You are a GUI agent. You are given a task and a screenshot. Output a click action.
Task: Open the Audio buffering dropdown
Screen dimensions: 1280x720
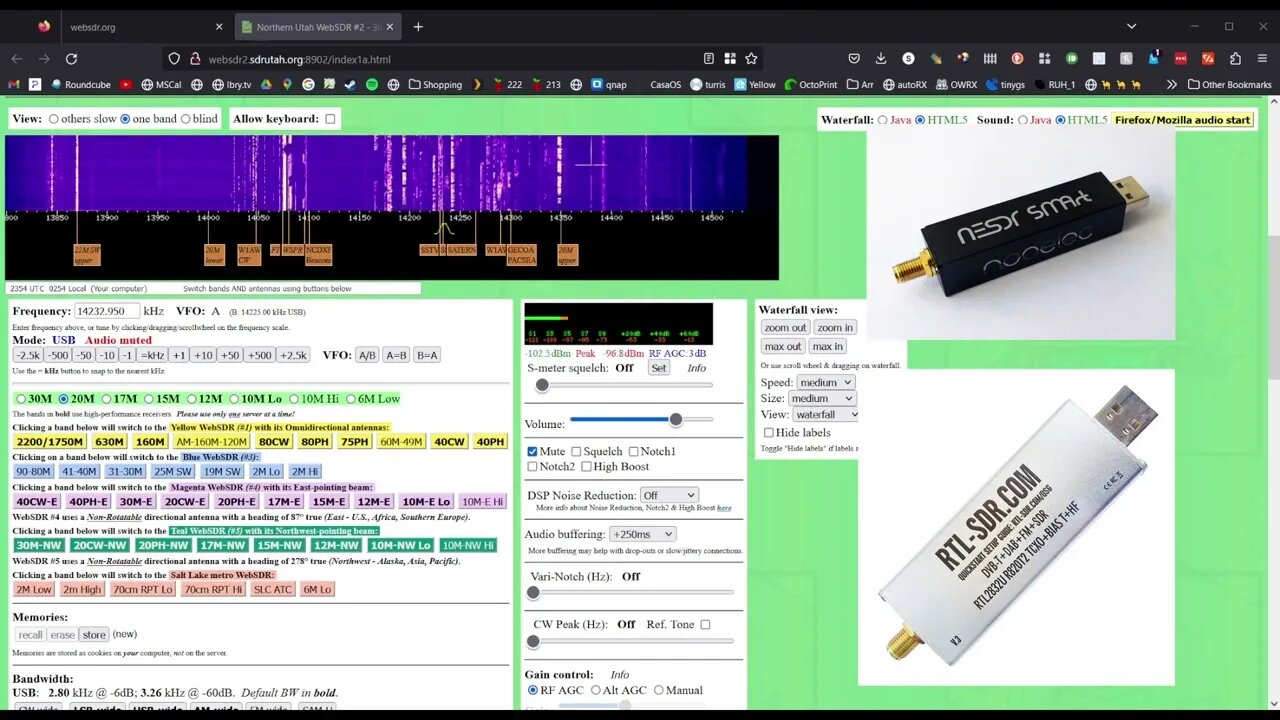(641, 534)
